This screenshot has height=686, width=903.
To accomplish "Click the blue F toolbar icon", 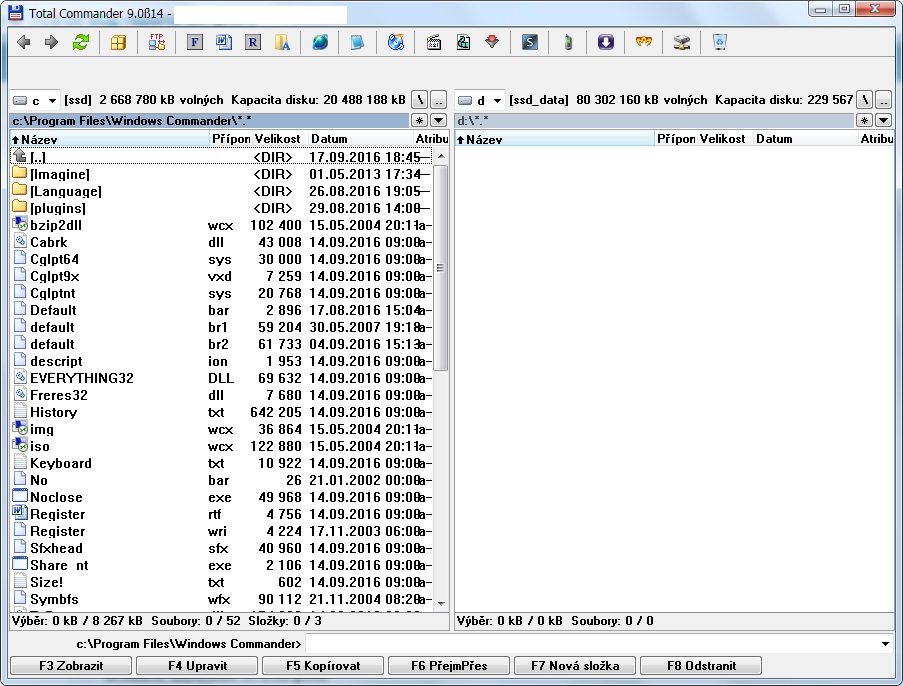I will [x=195, y=42].
